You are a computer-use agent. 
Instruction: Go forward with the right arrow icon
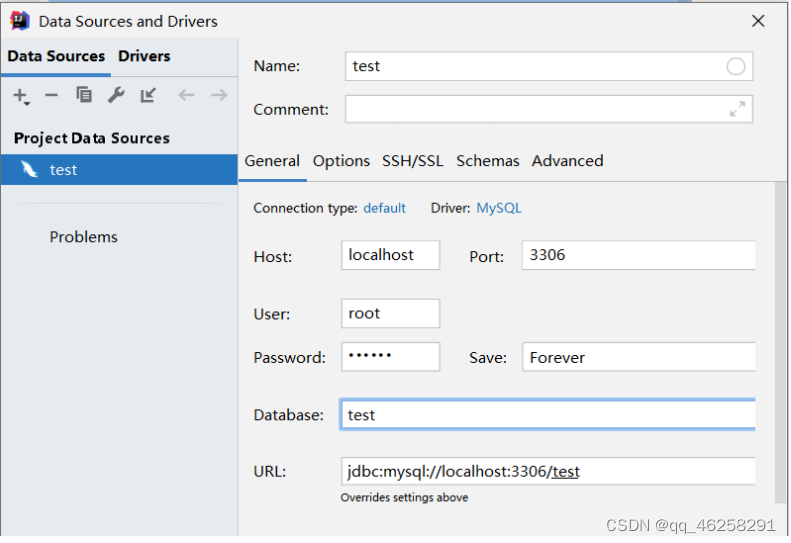click(x=219, y=95)
